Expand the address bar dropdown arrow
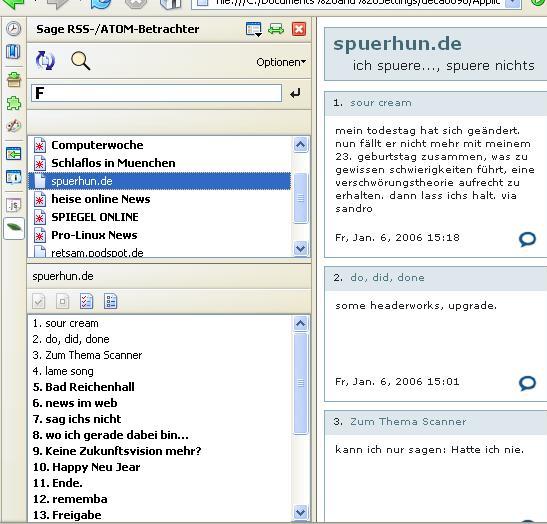This screenshot has height=524, width=547. pos(513,3)
